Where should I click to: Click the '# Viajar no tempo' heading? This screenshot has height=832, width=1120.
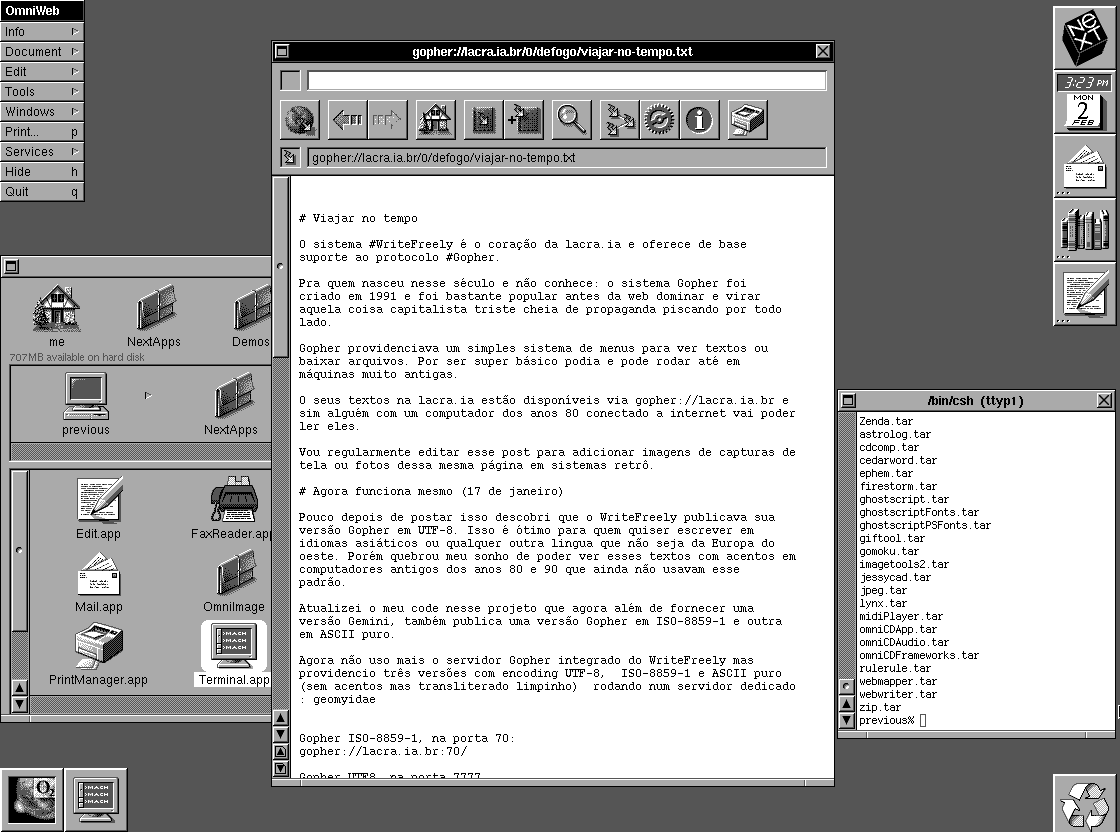(x=359, y=219)
